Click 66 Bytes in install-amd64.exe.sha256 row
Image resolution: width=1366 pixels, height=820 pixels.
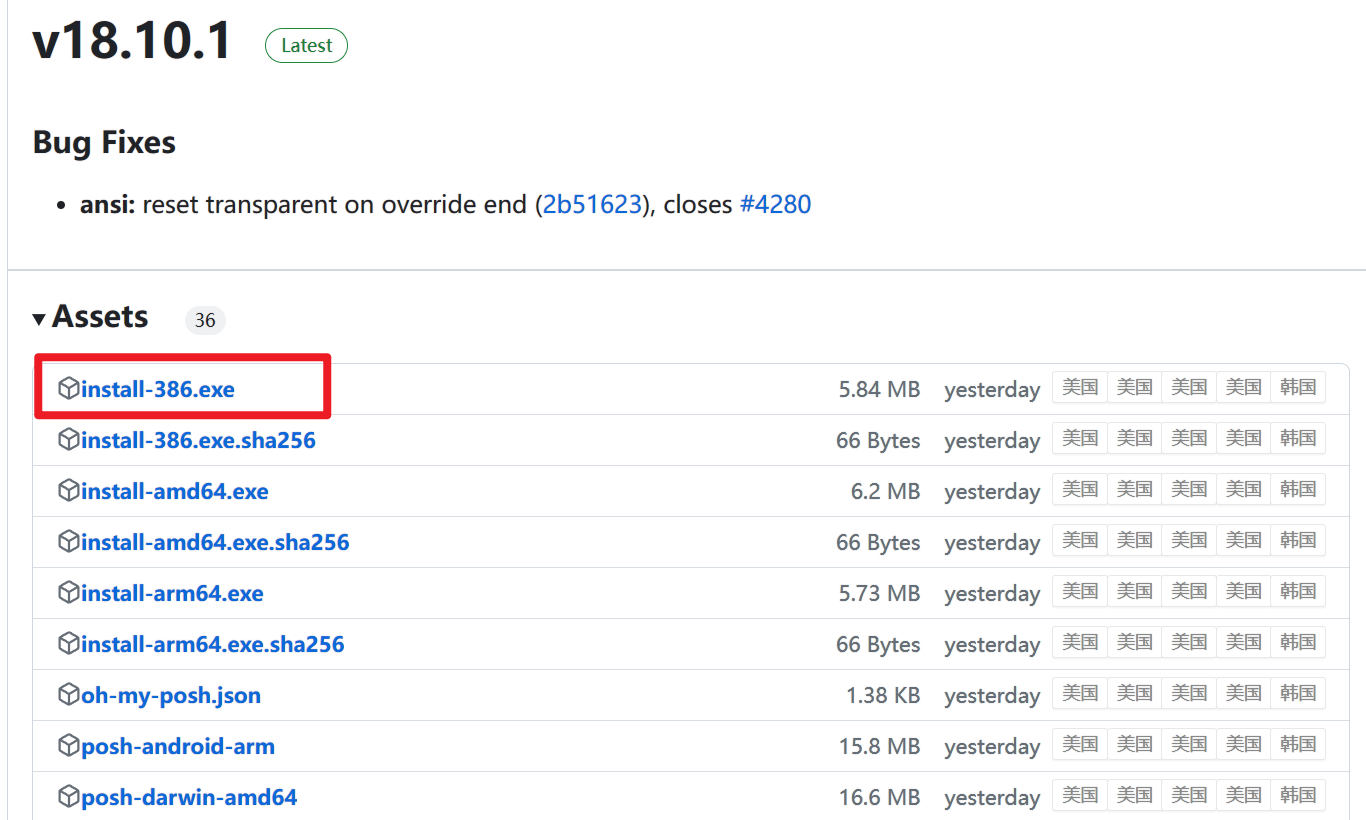878,542
